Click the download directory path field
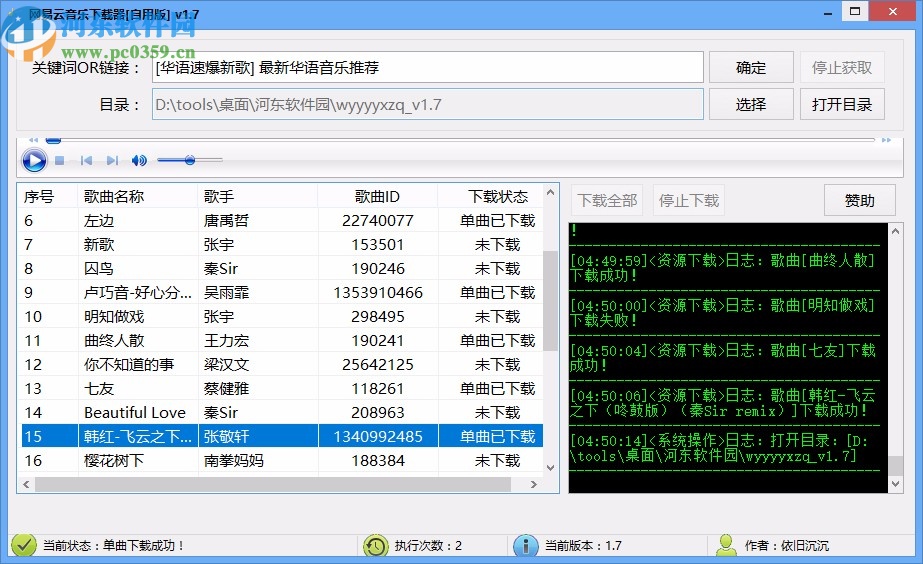 [x=428, y=105]
